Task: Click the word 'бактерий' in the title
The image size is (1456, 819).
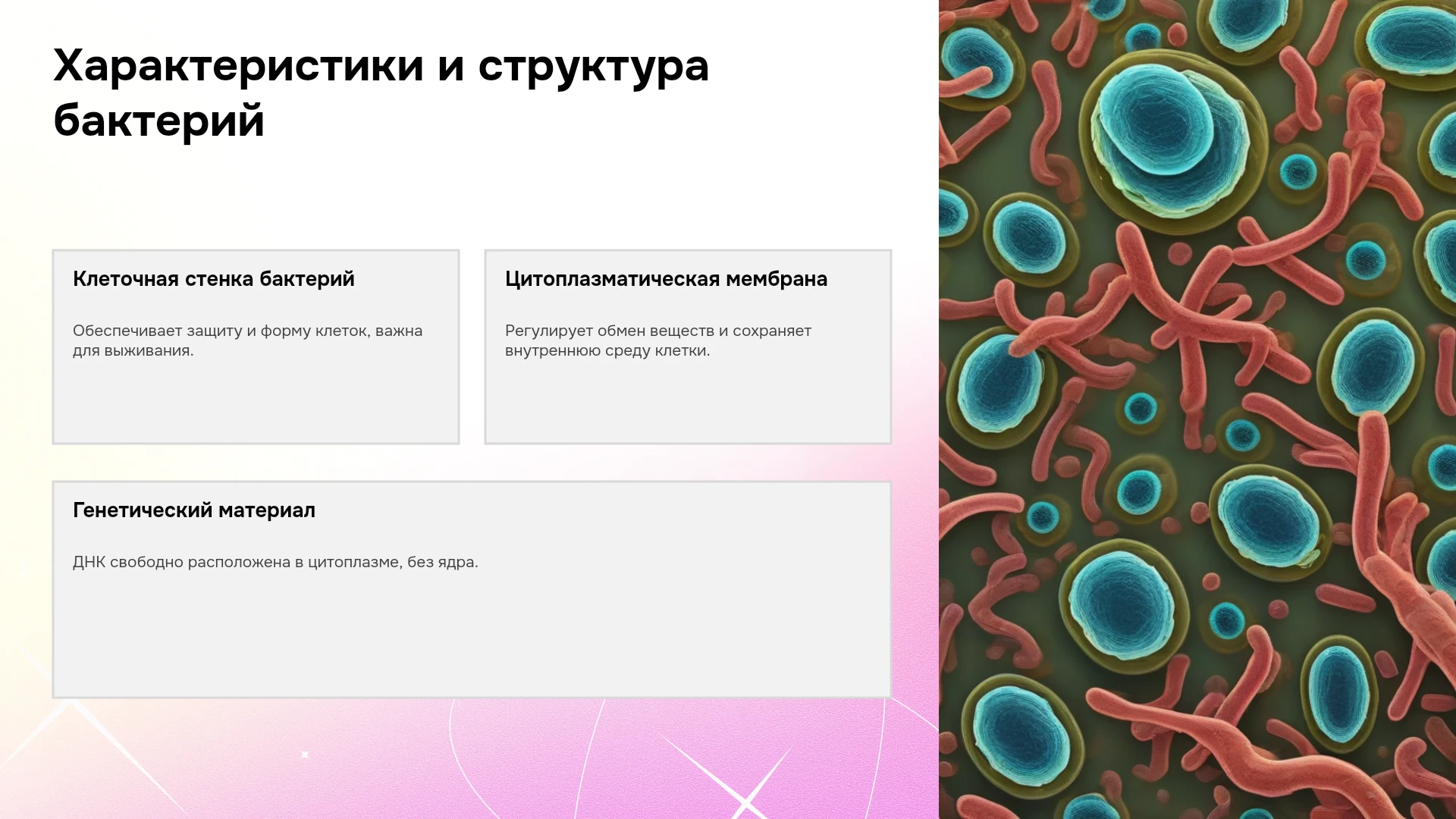Action: click(x=159, y=120)
